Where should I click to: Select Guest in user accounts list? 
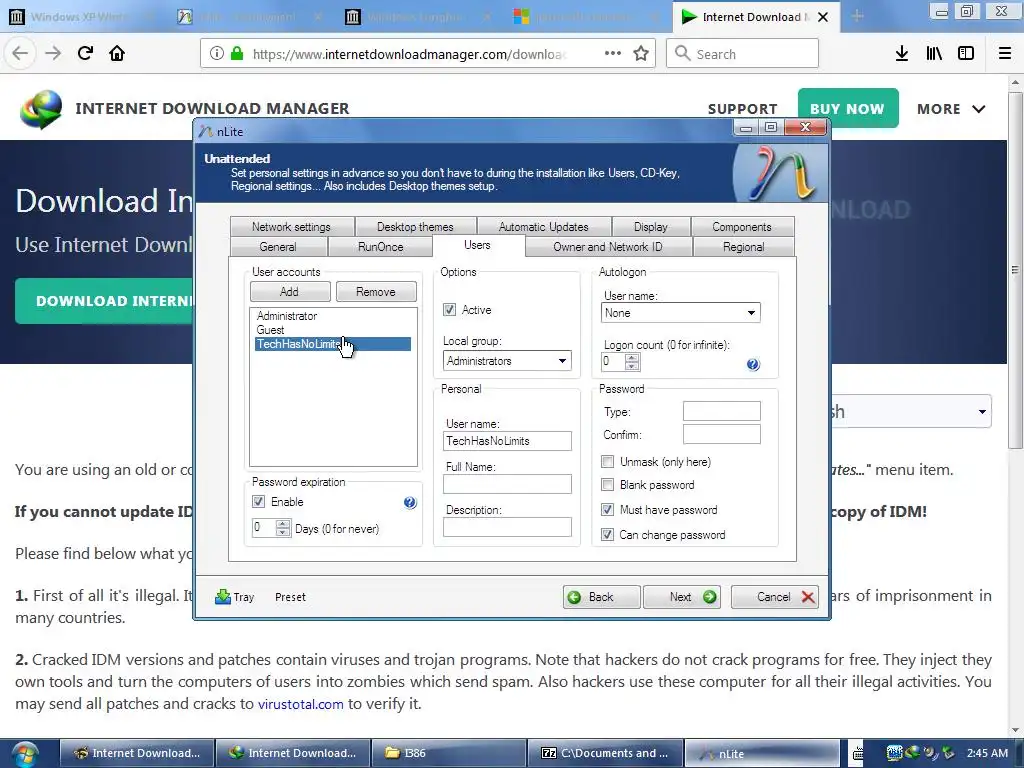(332, 330)
